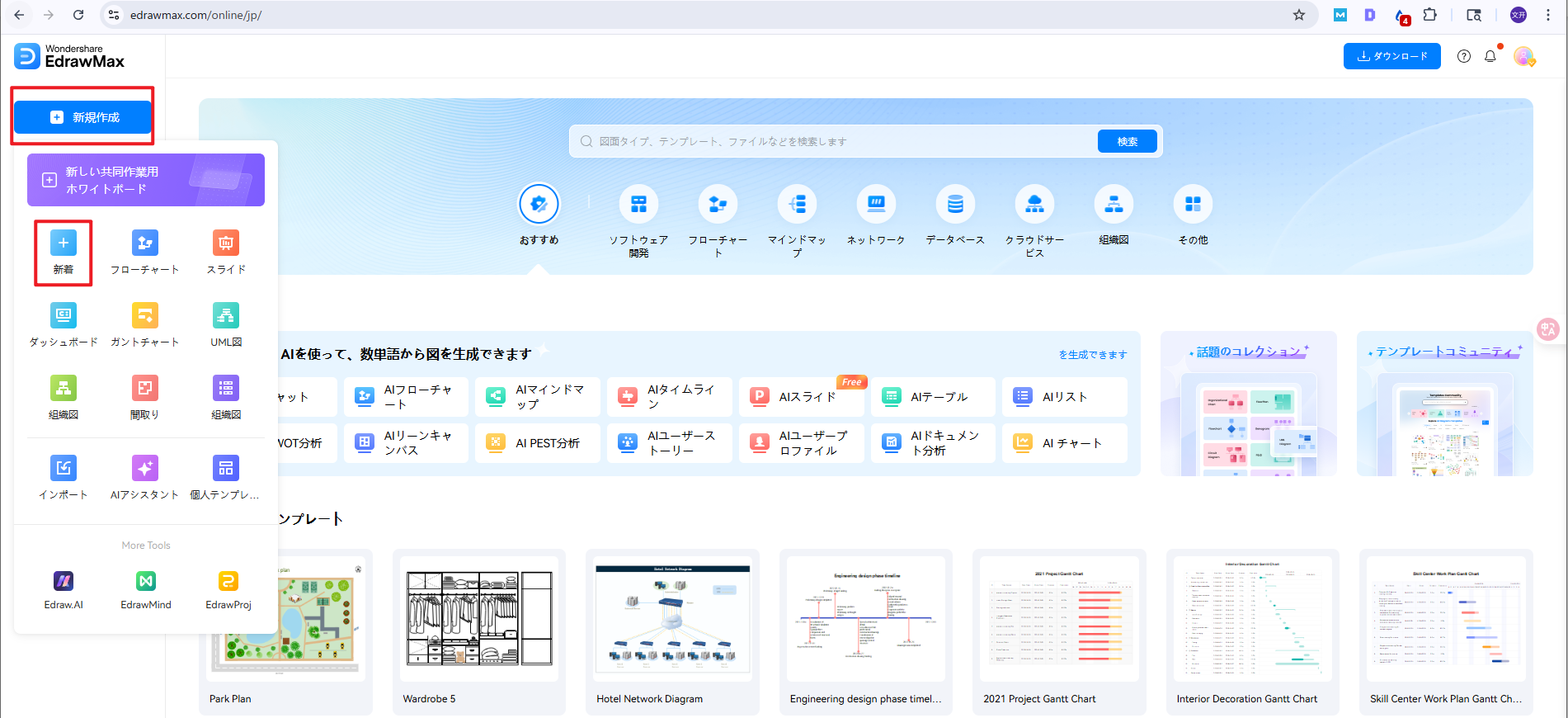Open the notifications bell icon

(1490, 56)
